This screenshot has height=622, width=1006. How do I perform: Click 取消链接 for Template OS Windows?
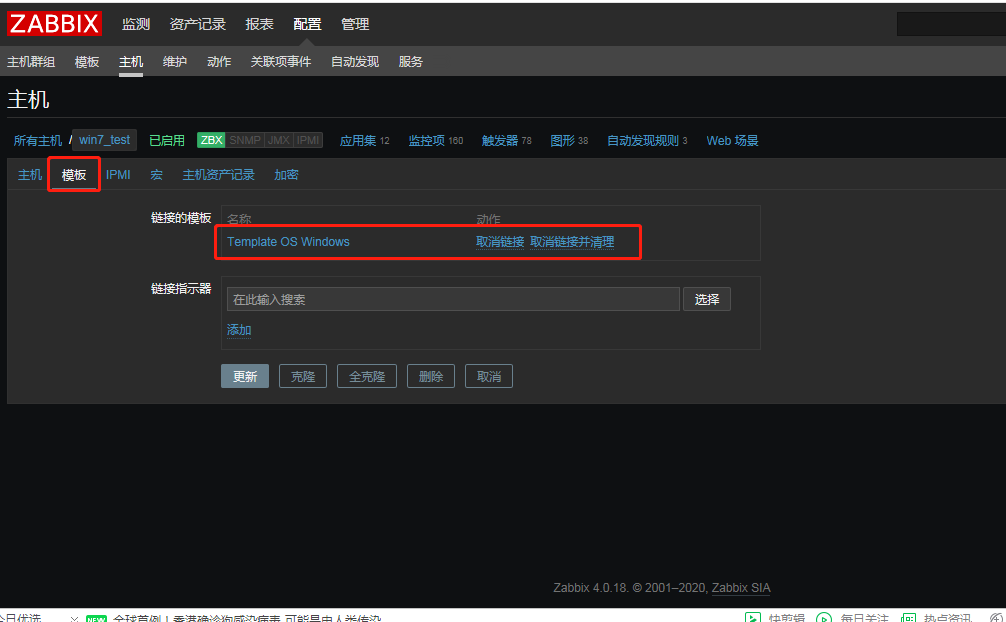[x=500, y=242]
